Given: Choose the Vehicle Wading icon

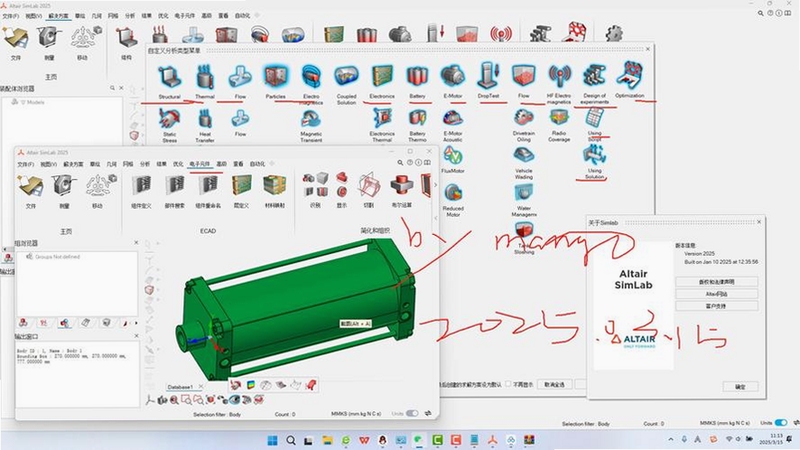Looking at the screenshot, I should 523,156.
